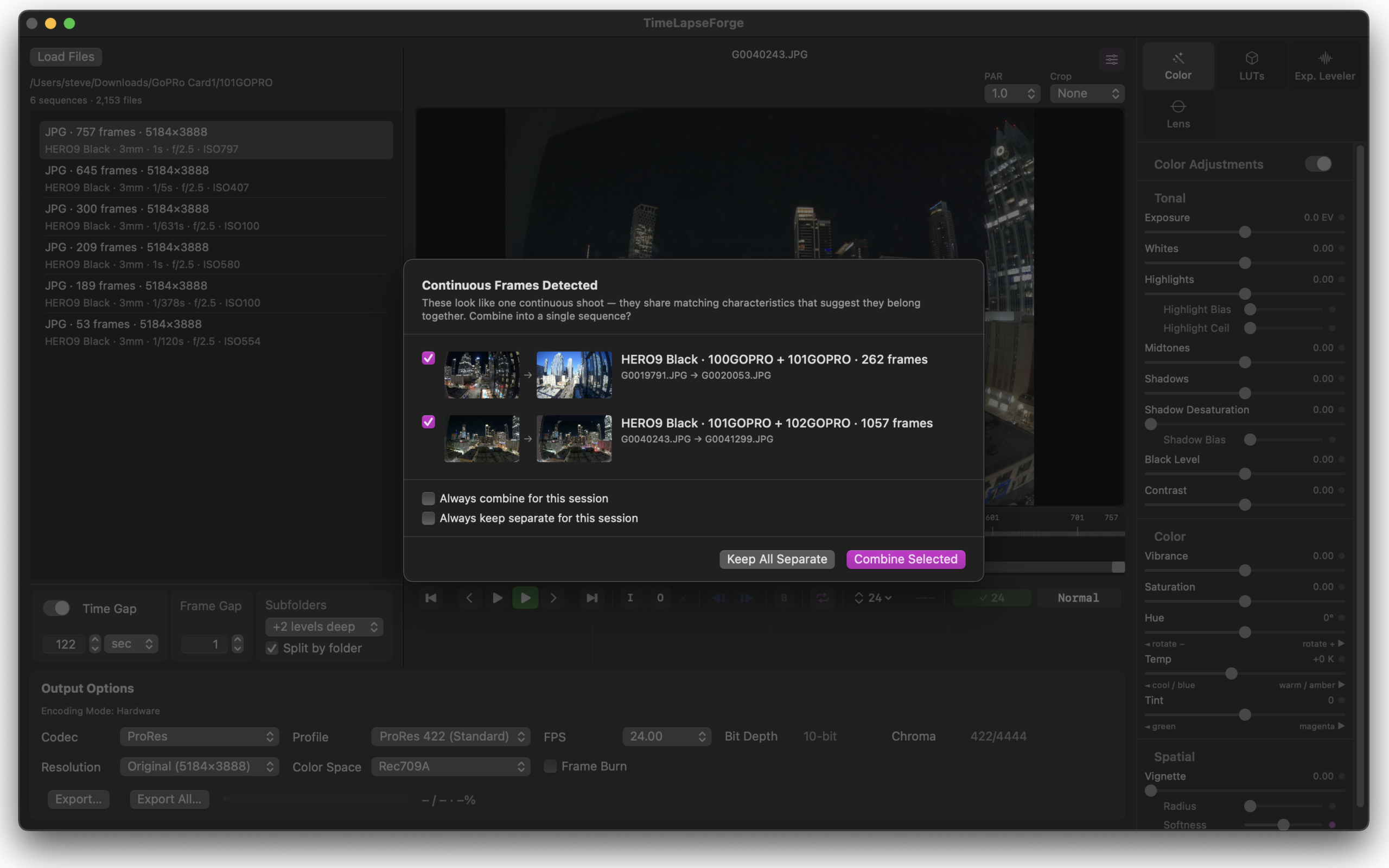Click Keep All Separate button
1389x868 pixels.
coord(776,559)
